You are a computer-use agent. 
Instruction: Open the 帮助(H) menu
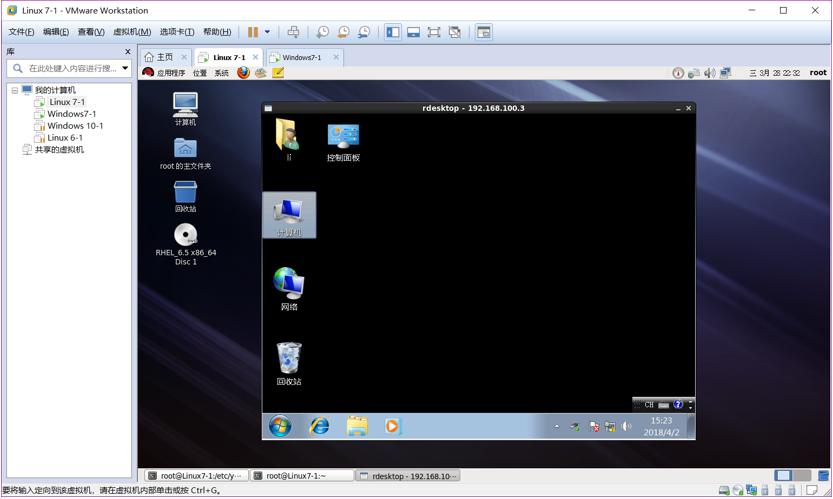[x=217, y=32]
